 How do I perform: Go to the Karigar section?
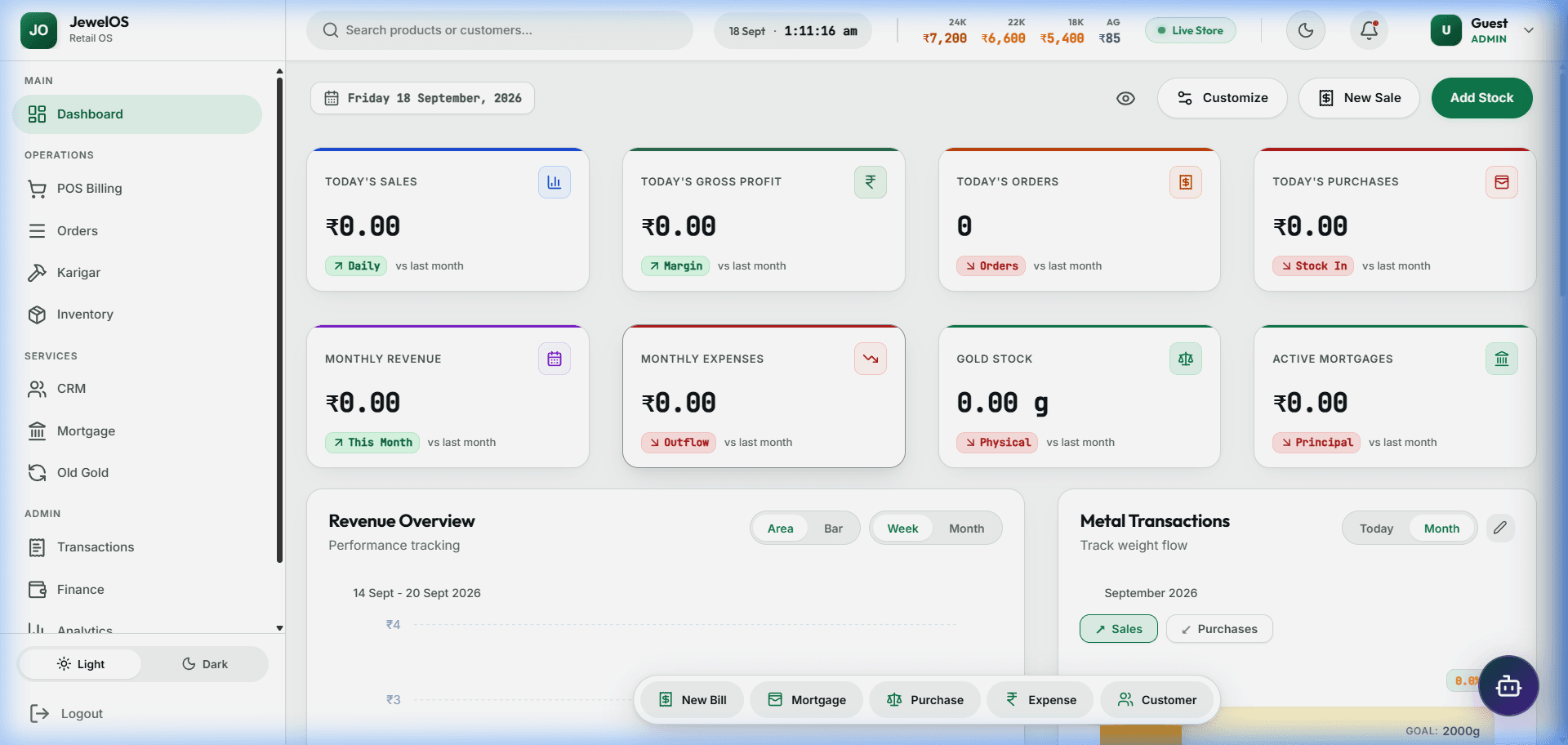click(x=137, y=273)
